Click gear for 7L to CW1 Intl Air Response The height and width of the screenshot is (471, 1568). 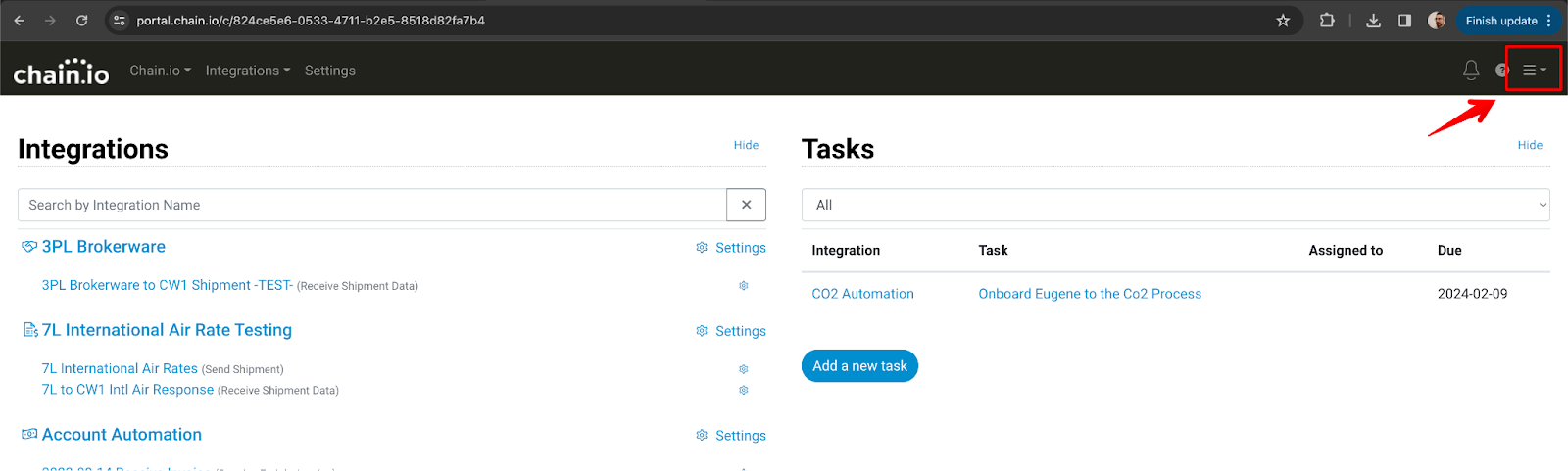click(744, 390)
